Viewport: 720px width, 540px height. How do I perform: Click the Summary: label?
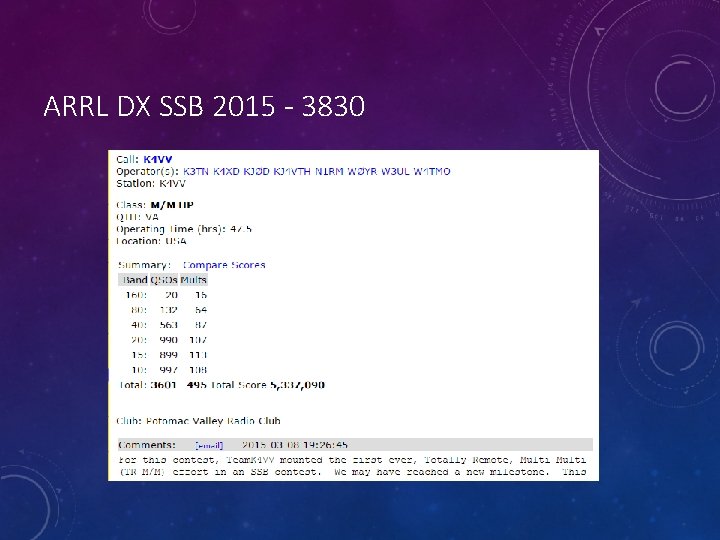pyautogui.click(x=144, y=265)
